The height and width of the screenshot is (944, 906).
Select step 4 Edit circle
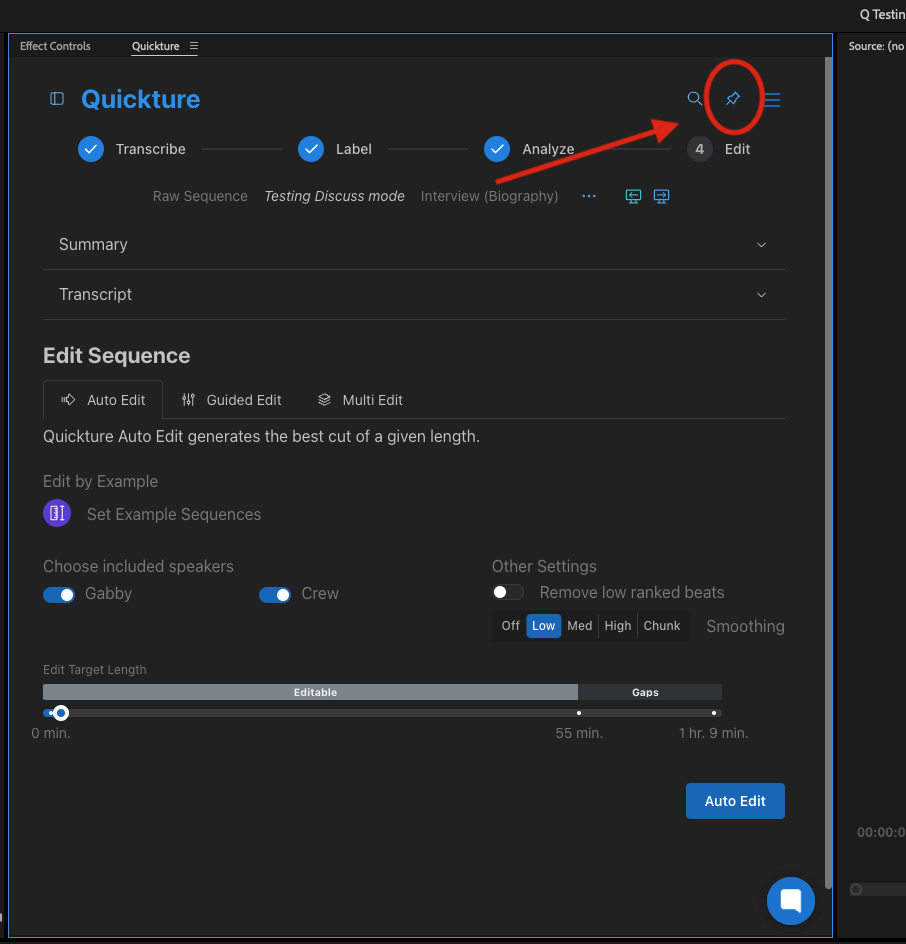pos(700,149)
